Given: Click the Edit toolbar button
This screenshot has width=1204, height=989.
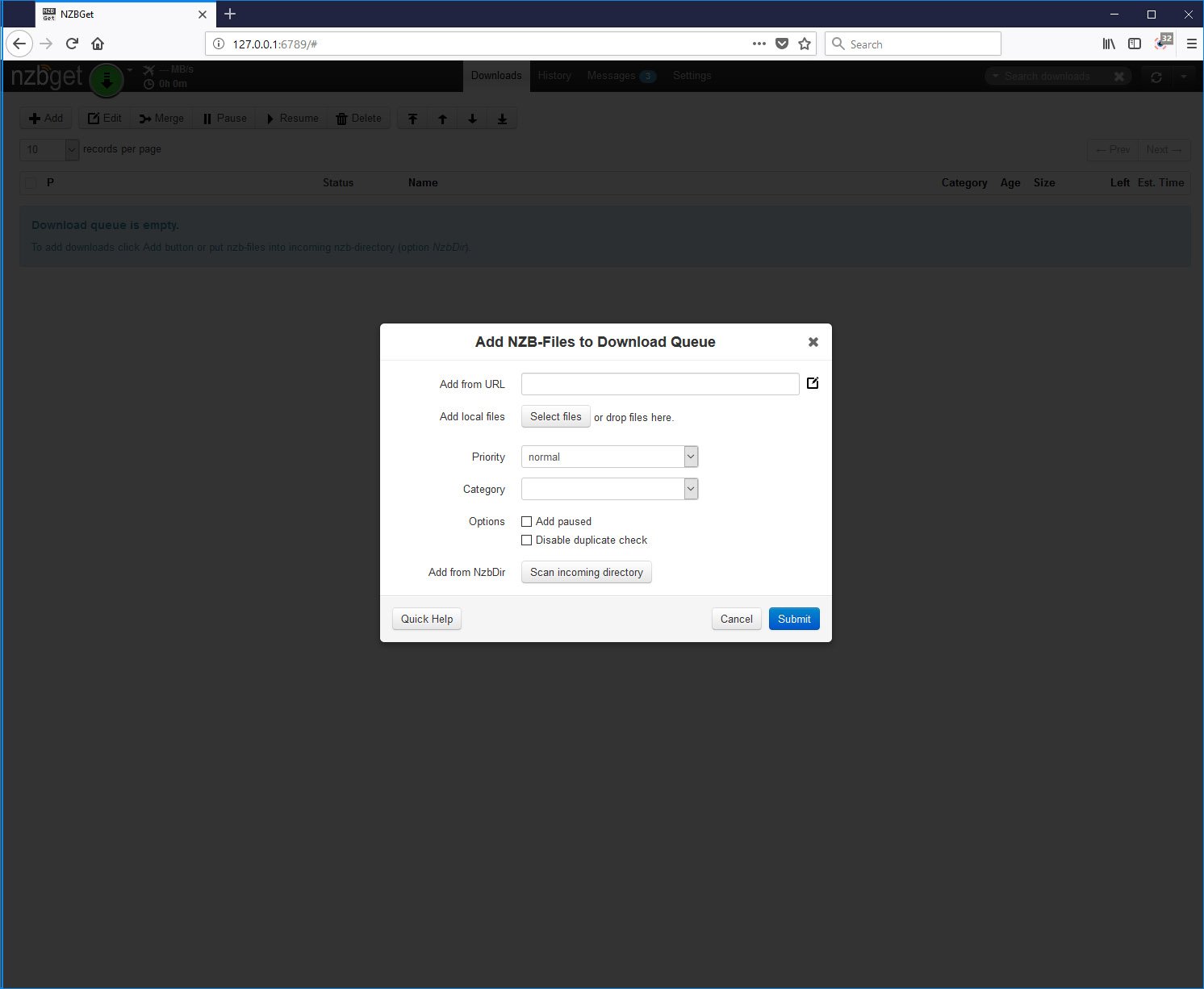Looking at the screenshot, I should click(x=105, y=119).
